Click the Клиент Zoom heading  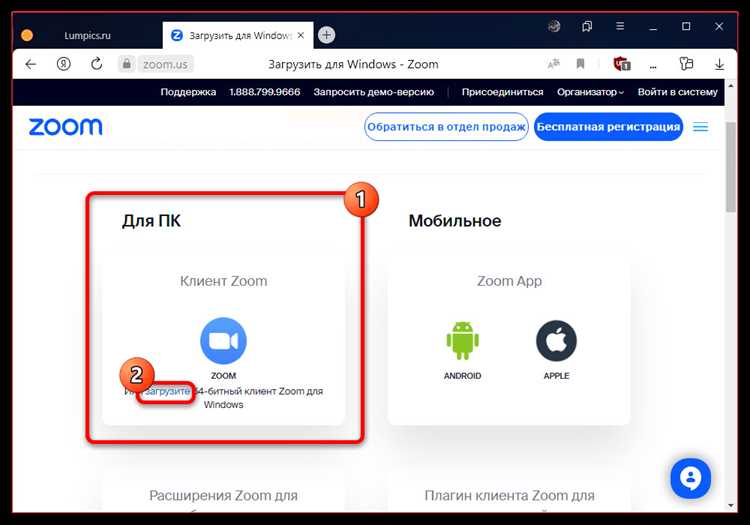[223, 281]
